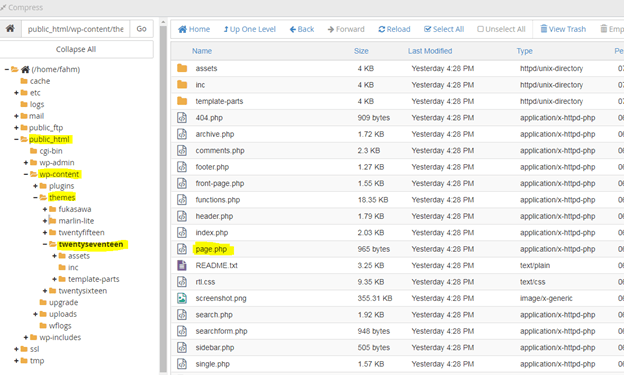Click the rtl.css file icon
This screenshot has height=380, width=637.
pos(182,282)
